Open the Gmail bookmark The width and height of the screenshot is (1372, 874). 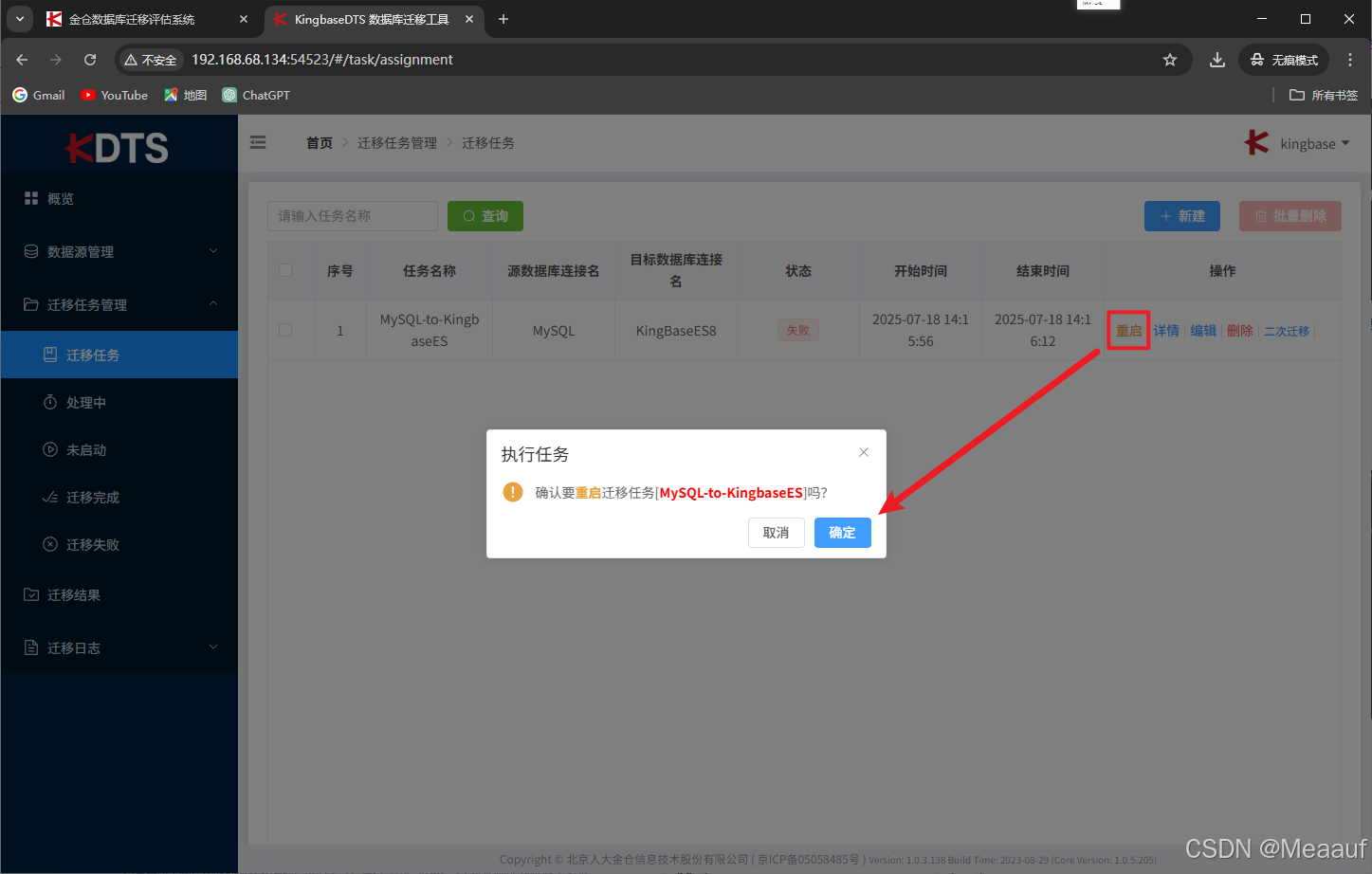coord(39,95)
